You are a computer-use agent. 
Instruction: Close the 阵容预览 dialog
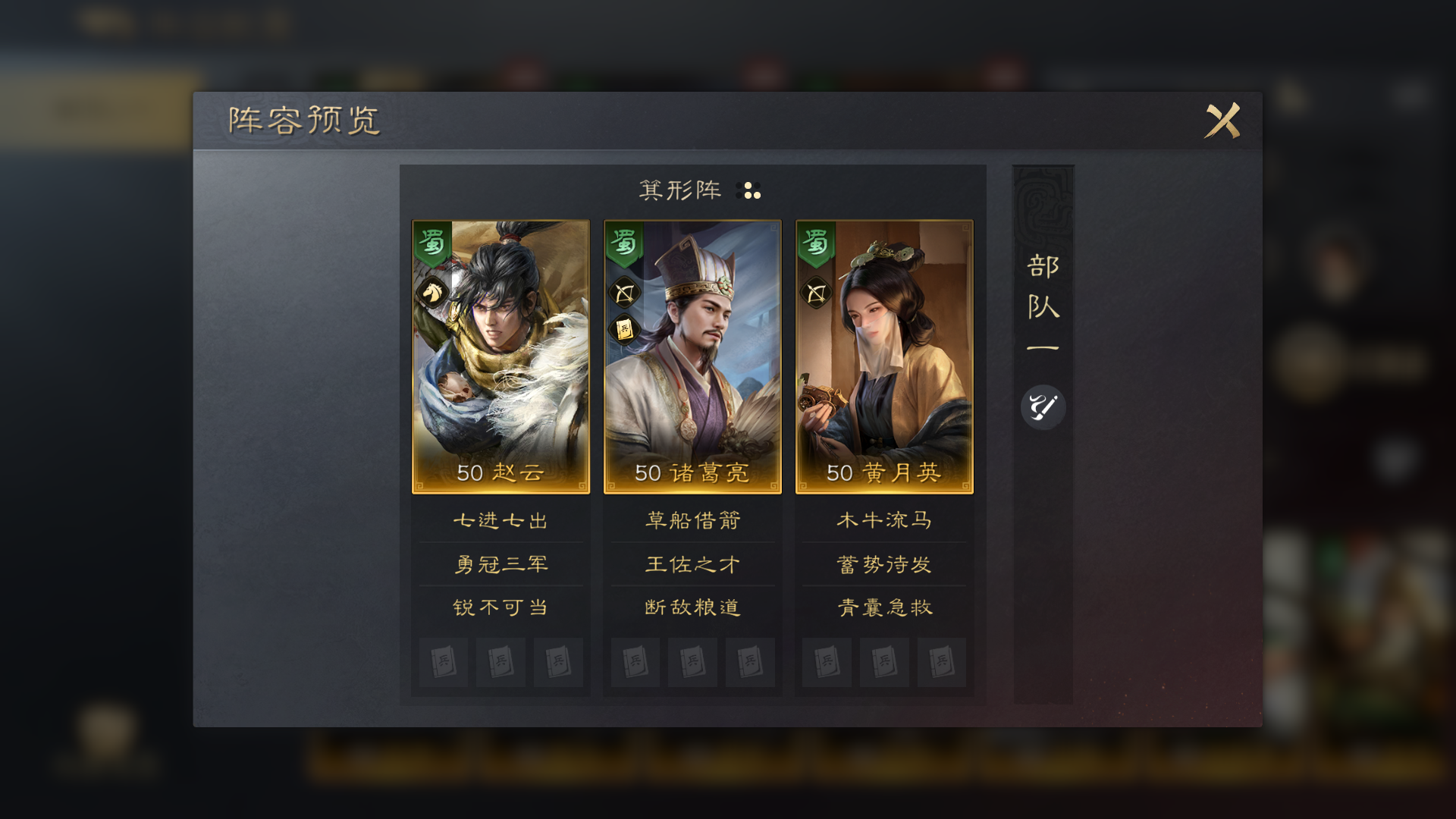coord(1222,121)
